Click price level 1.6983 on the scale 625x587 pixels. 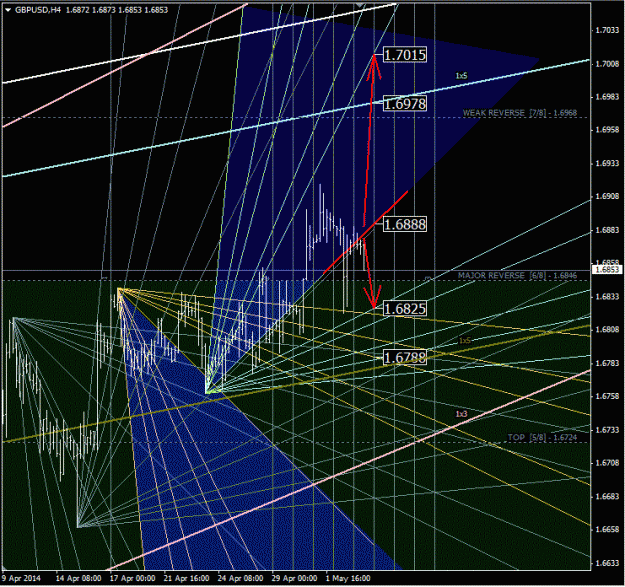point(607,97)
